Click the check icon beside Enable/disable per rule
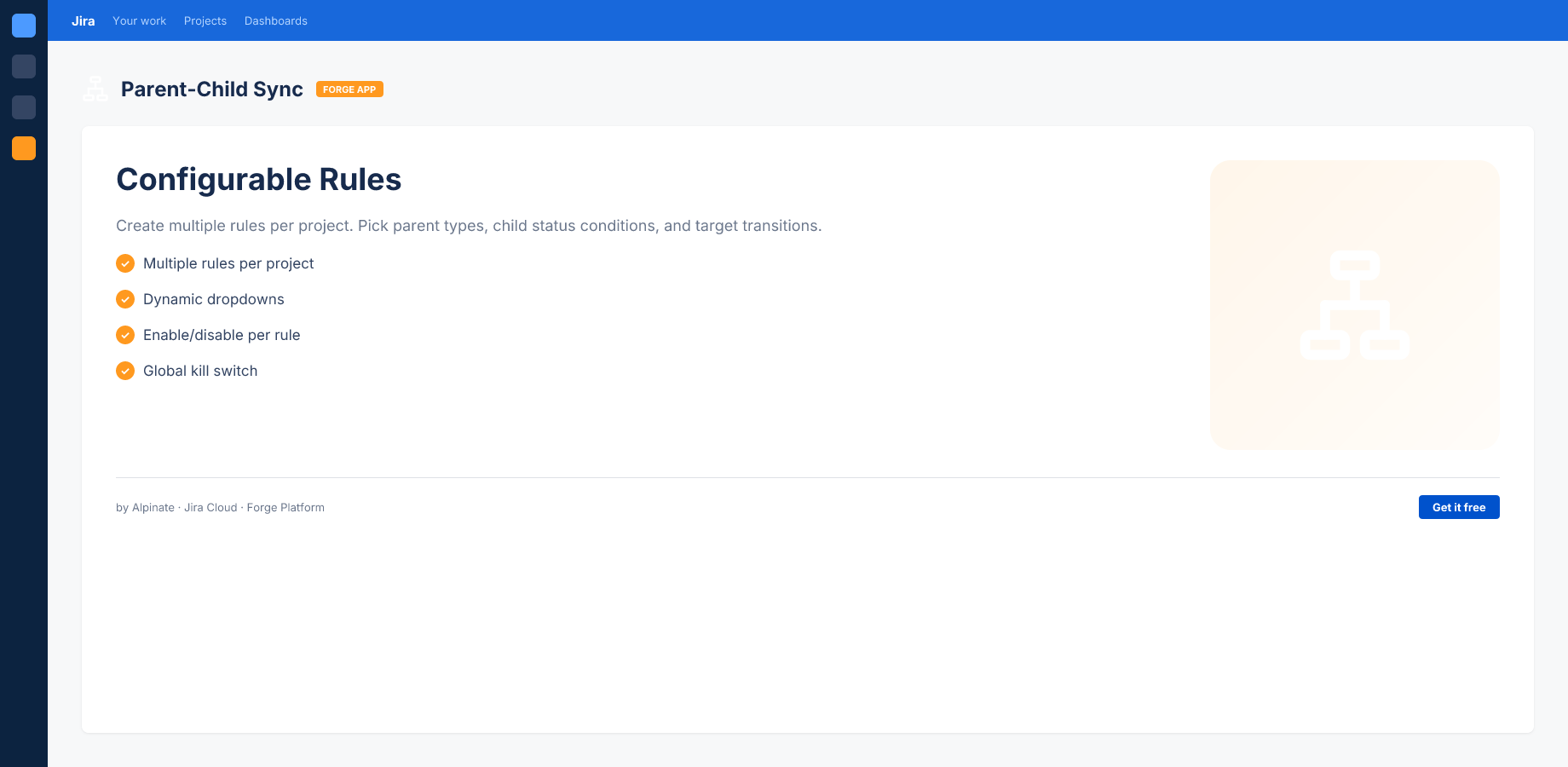The height and width of the screenshot is (767, 1568). [125, 335]
